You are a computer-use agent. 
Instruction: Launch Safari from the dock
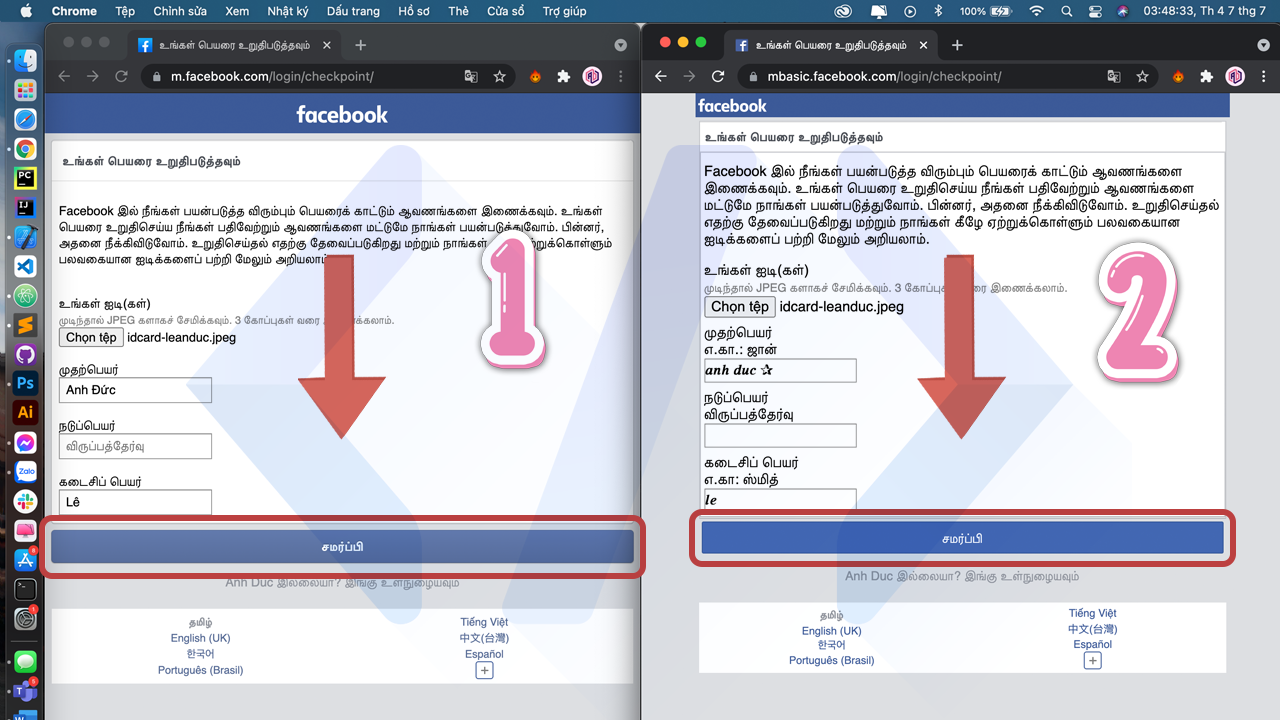coord(26,120)
